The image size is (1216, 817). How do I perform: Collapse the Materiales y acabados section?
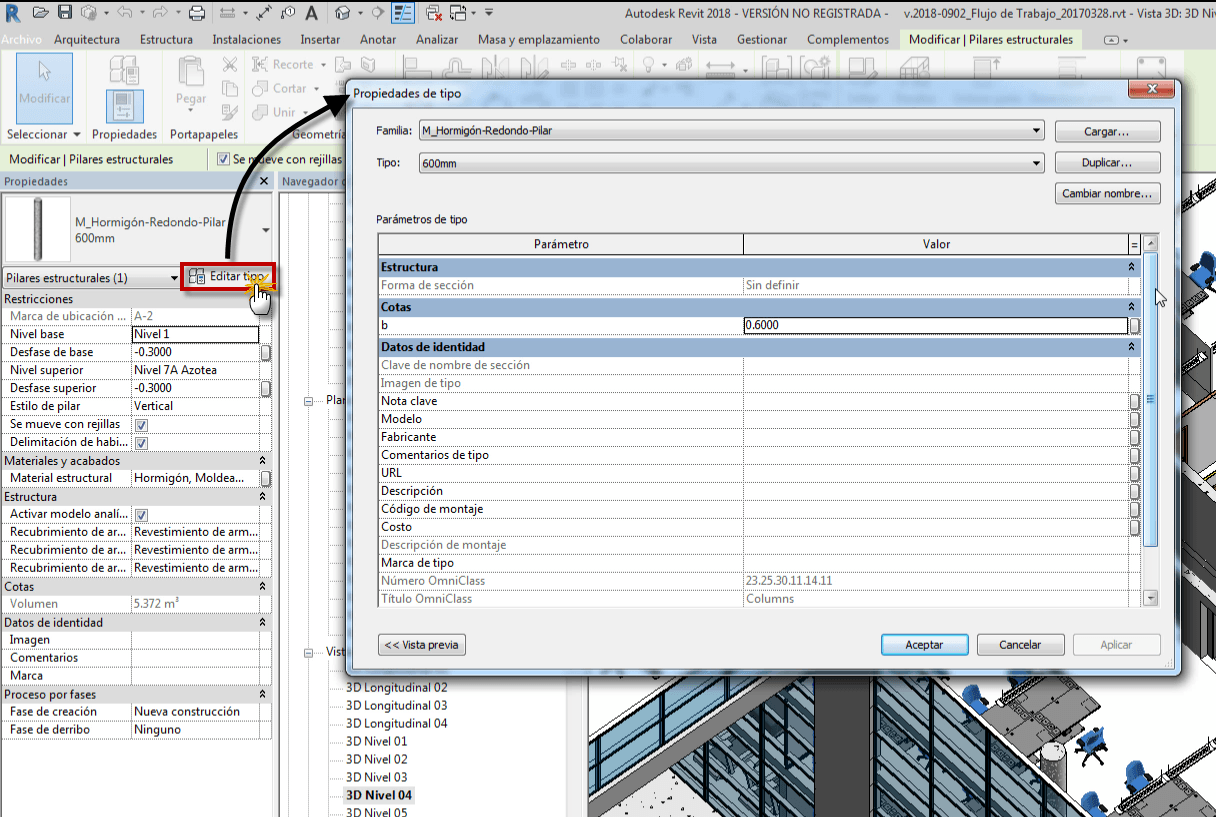(x=263, y=461)
